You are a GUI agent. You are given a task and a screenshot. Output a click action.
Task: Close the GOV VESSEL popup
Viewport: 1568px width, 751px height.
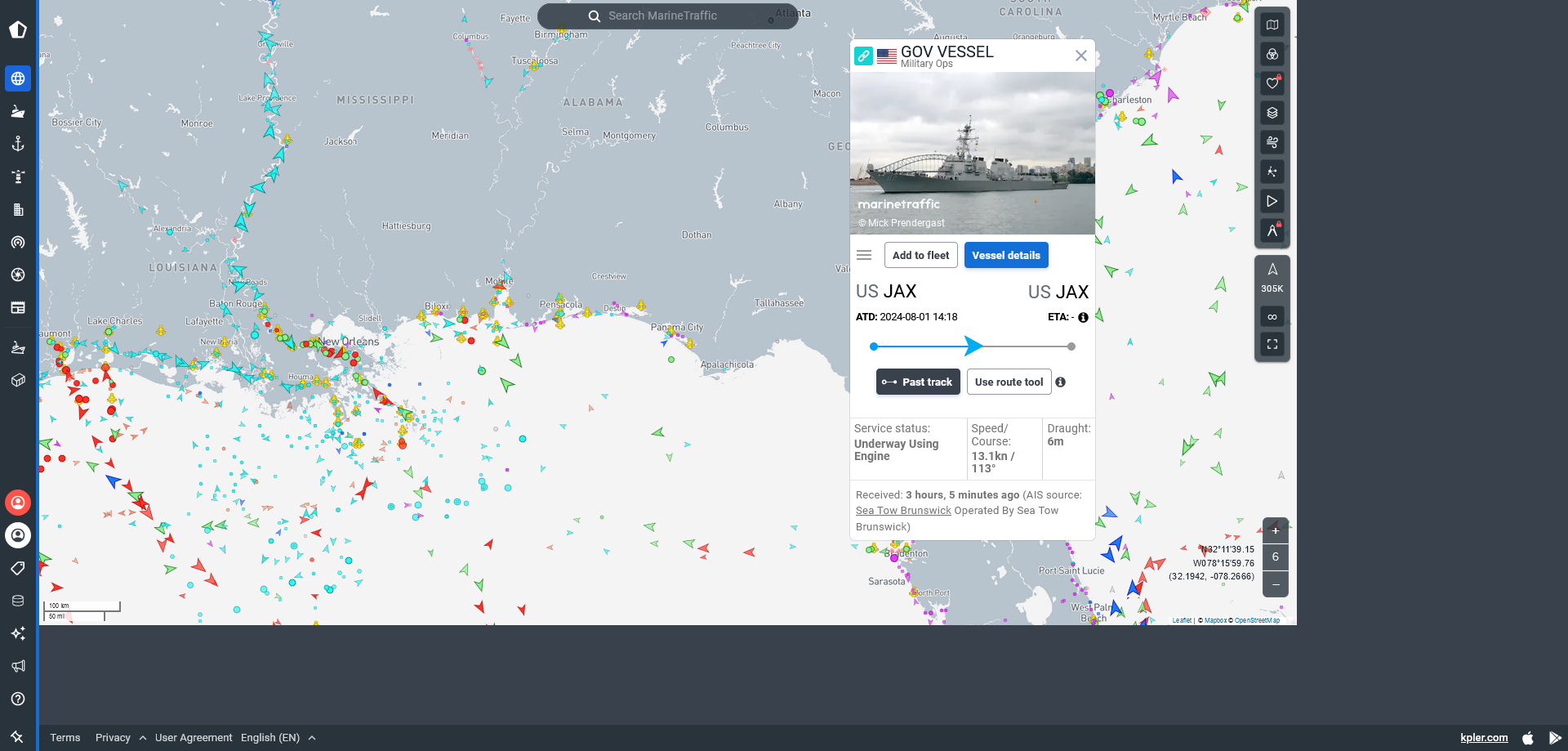pos(1081,56)
